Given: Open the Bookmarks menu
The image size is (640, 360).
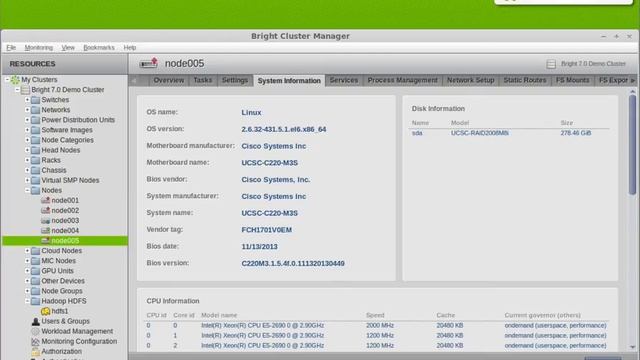Looking at the screenshot, I should click(99, 48).
